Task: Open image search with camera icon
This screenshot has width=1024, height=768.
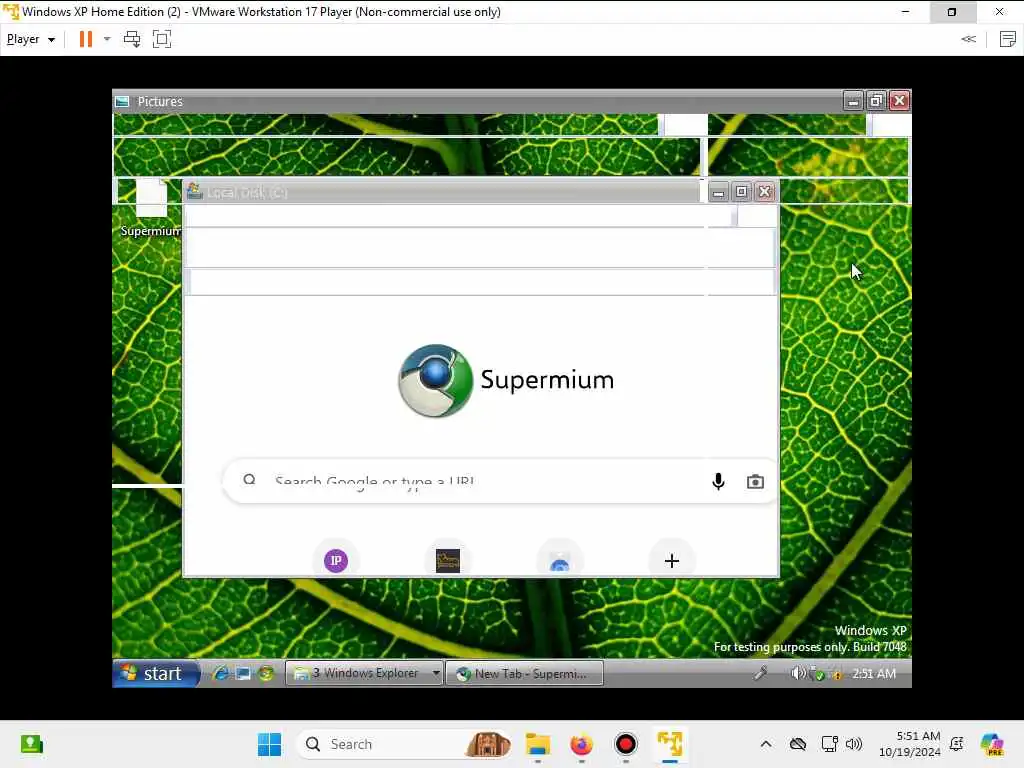Action: 755,482
